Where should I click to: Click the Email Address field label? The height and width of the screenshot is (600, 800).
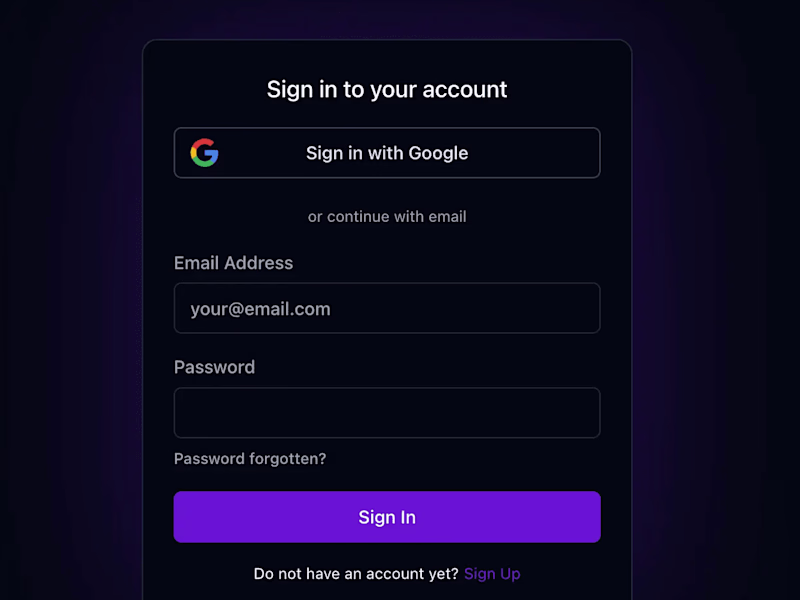point(234,263)
